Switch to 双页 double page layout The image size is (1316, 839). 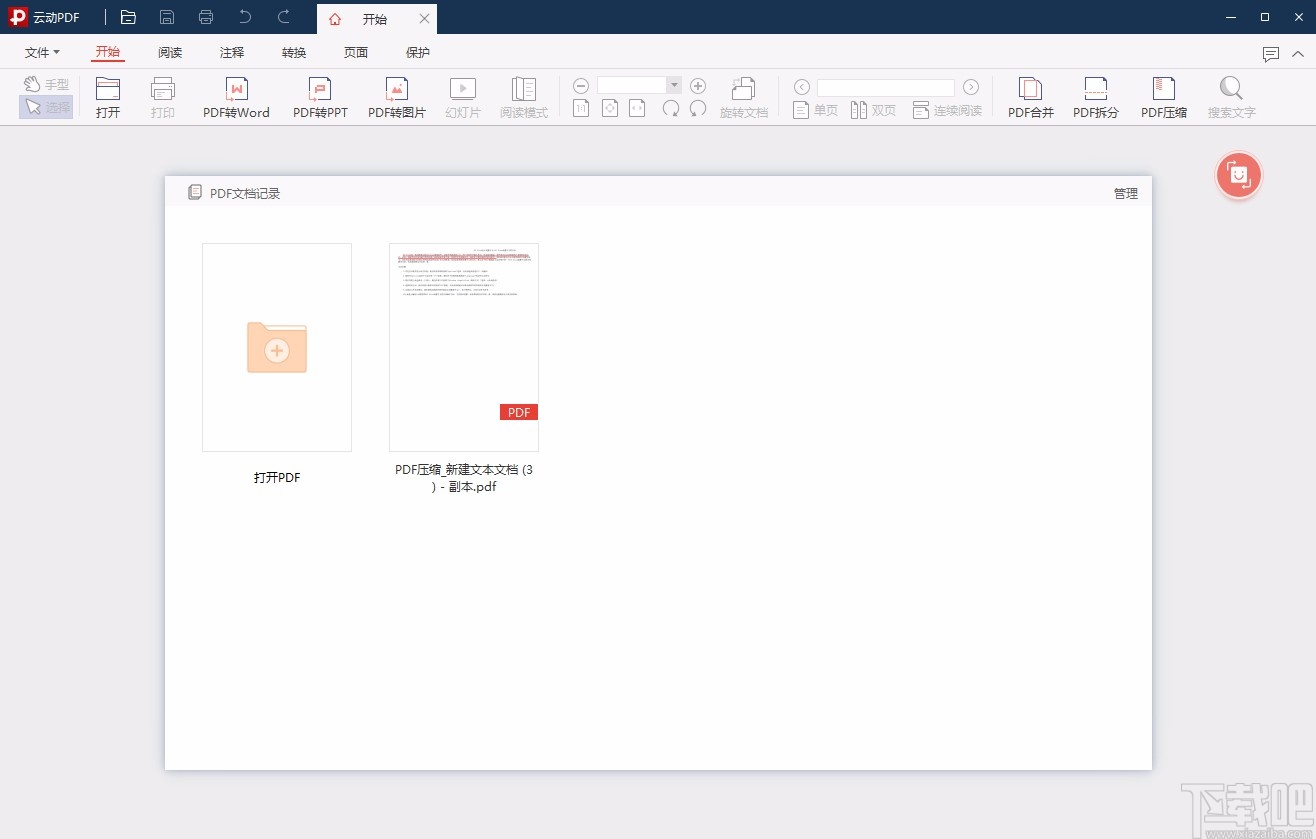pos(873,110)
